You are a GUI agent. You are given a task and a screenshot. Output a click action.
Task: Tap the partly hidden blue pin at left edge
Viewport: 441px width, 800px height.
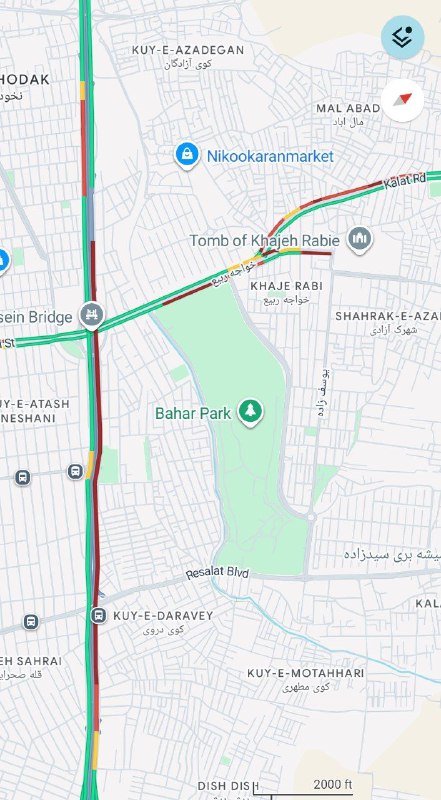[x=3, y=261]
